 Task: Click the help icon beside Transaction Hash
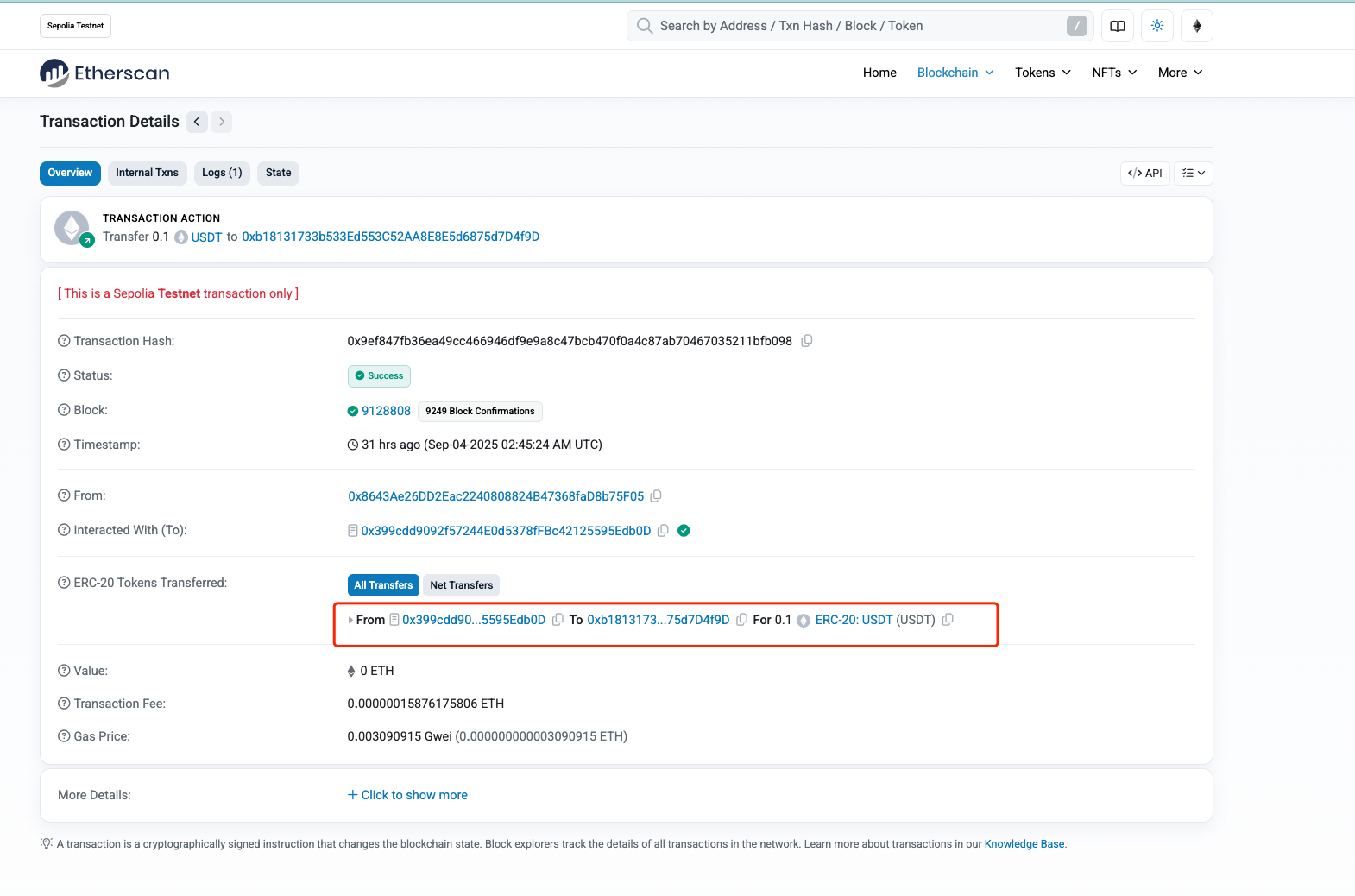click(x=64, y=341)
